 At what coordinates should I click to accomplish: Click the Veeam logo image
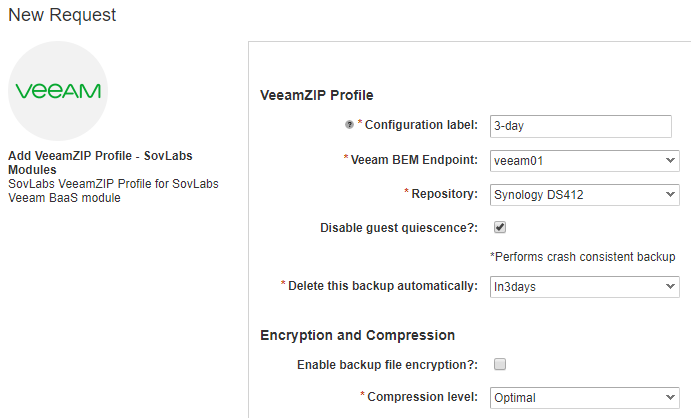click(57, 91)
